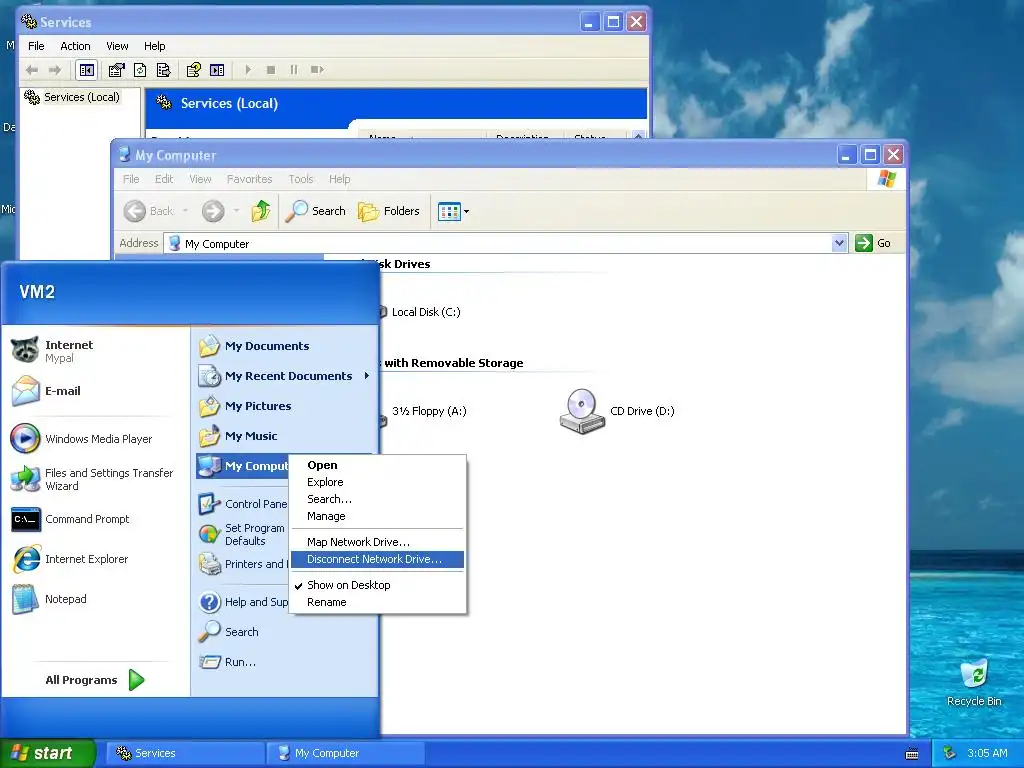The height and width of the screenshot is (768, 1024).
Task: Expand All Programs list
Action: [x=95, y=680]
